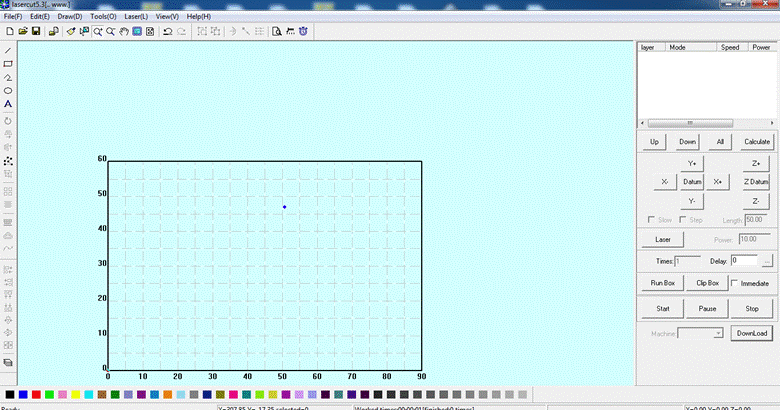Click the simulate icon left of the clock
This screenshot has height=410, width=780.
click(x=290, y=31)
